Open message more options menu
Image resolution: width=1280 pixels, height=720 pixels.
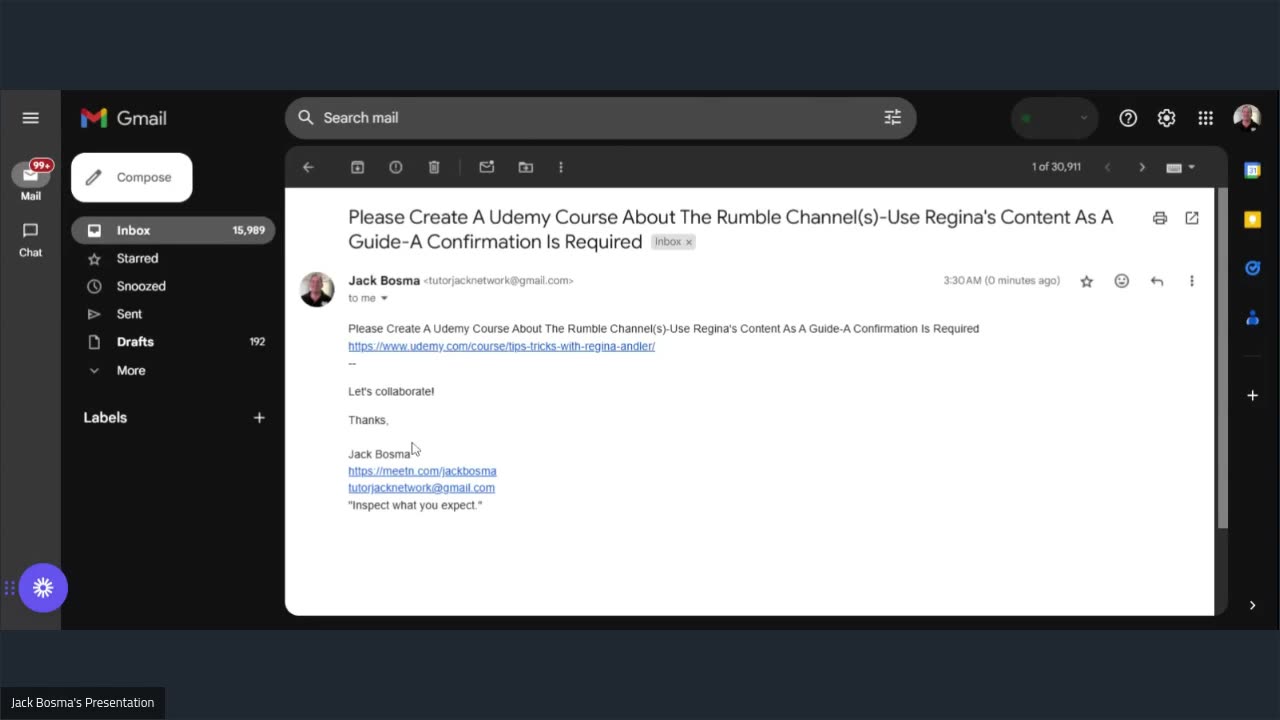1192,282
